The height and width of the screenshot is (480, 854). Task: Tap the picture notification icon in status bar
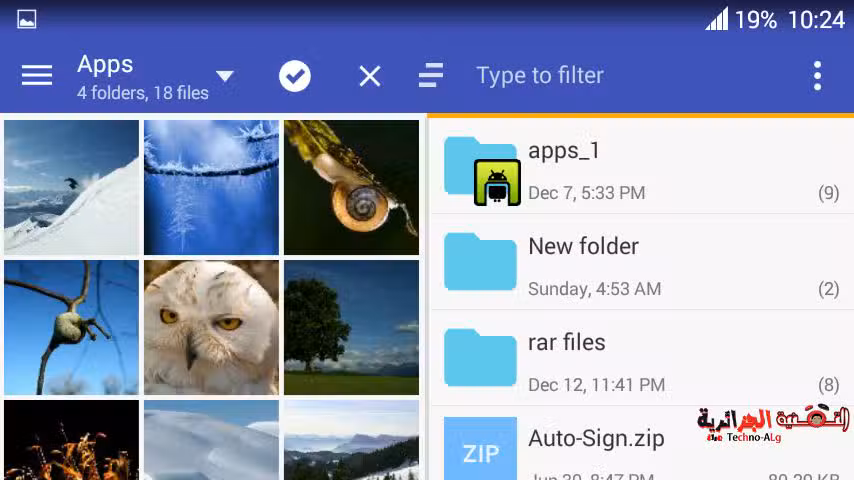point(27,19)
